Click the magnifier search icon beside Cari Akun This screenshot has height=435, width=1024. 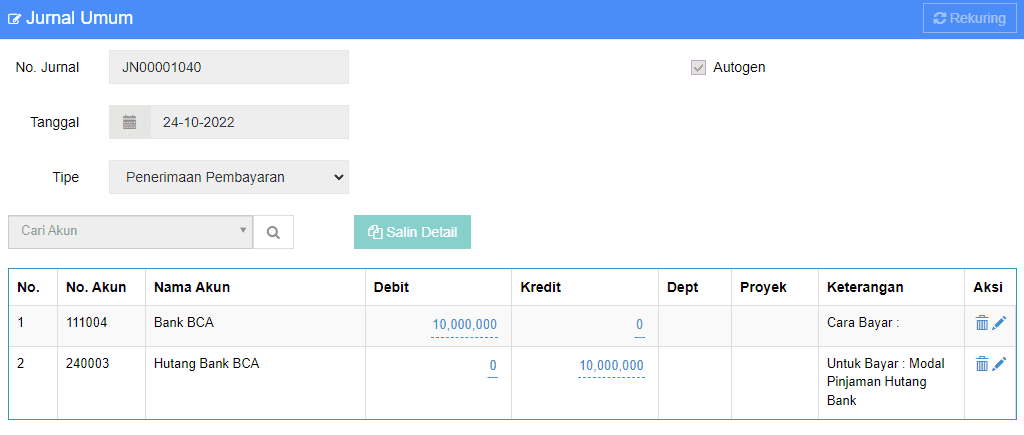tap(274, 232)
